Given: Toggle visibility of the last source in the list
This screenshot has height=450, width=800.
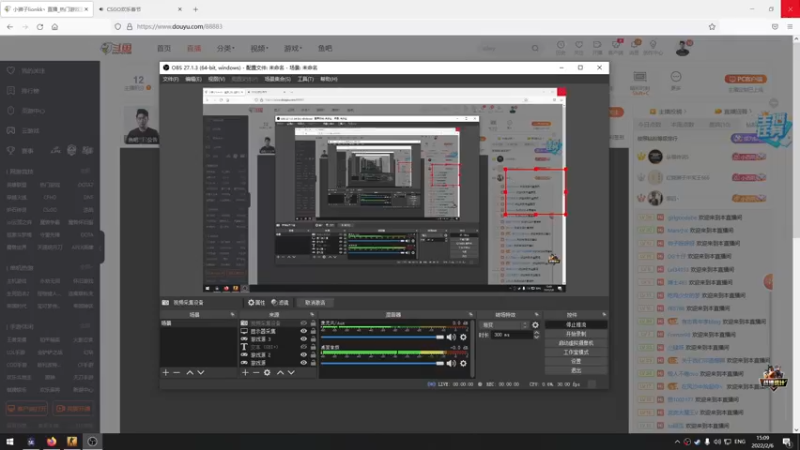Looking at the screenshot, I should [304, 363].
